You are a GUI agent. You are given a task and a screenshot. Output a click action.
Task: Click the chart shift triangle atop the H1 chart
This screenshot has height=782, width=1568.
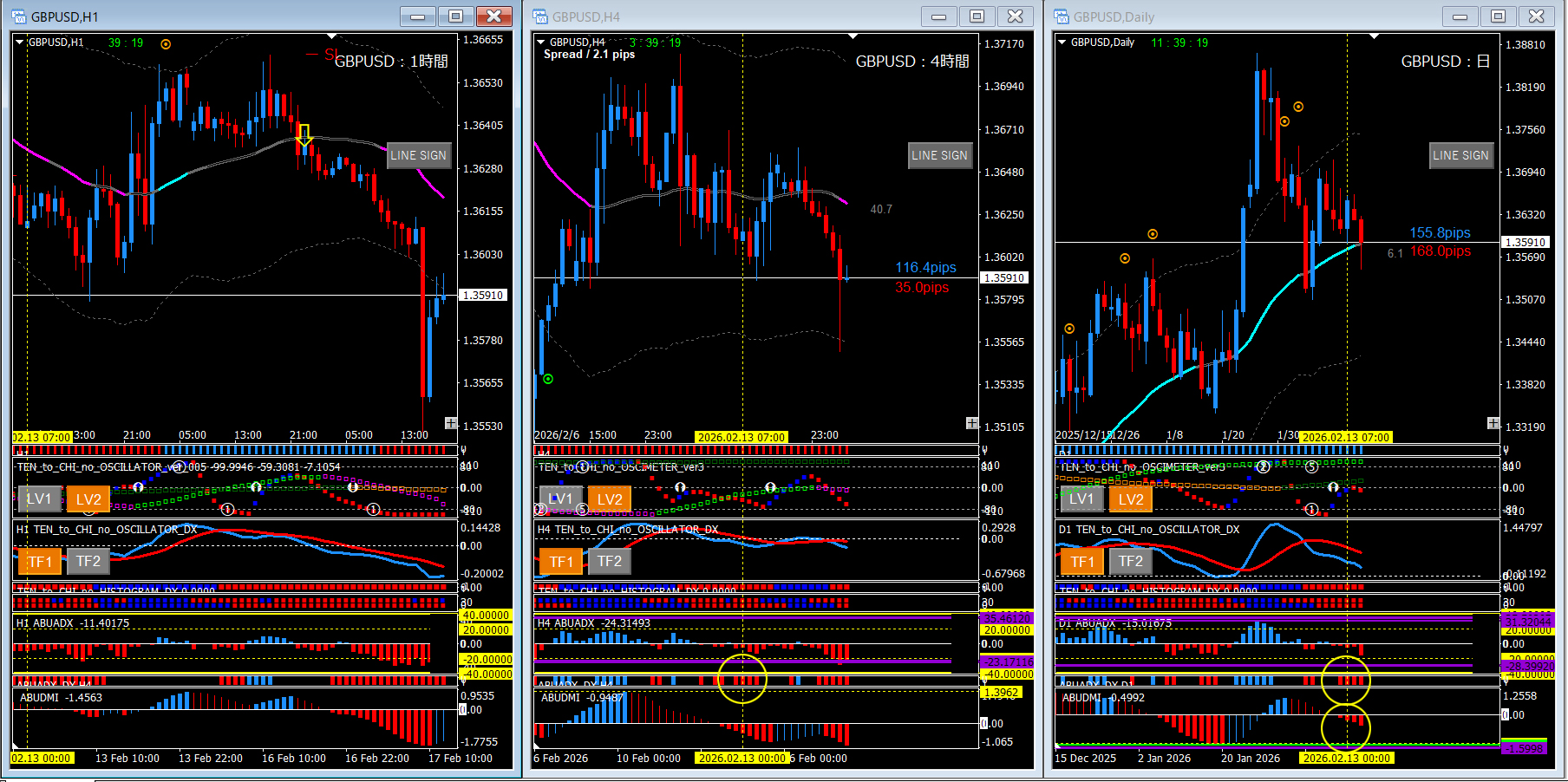(332, 36)
